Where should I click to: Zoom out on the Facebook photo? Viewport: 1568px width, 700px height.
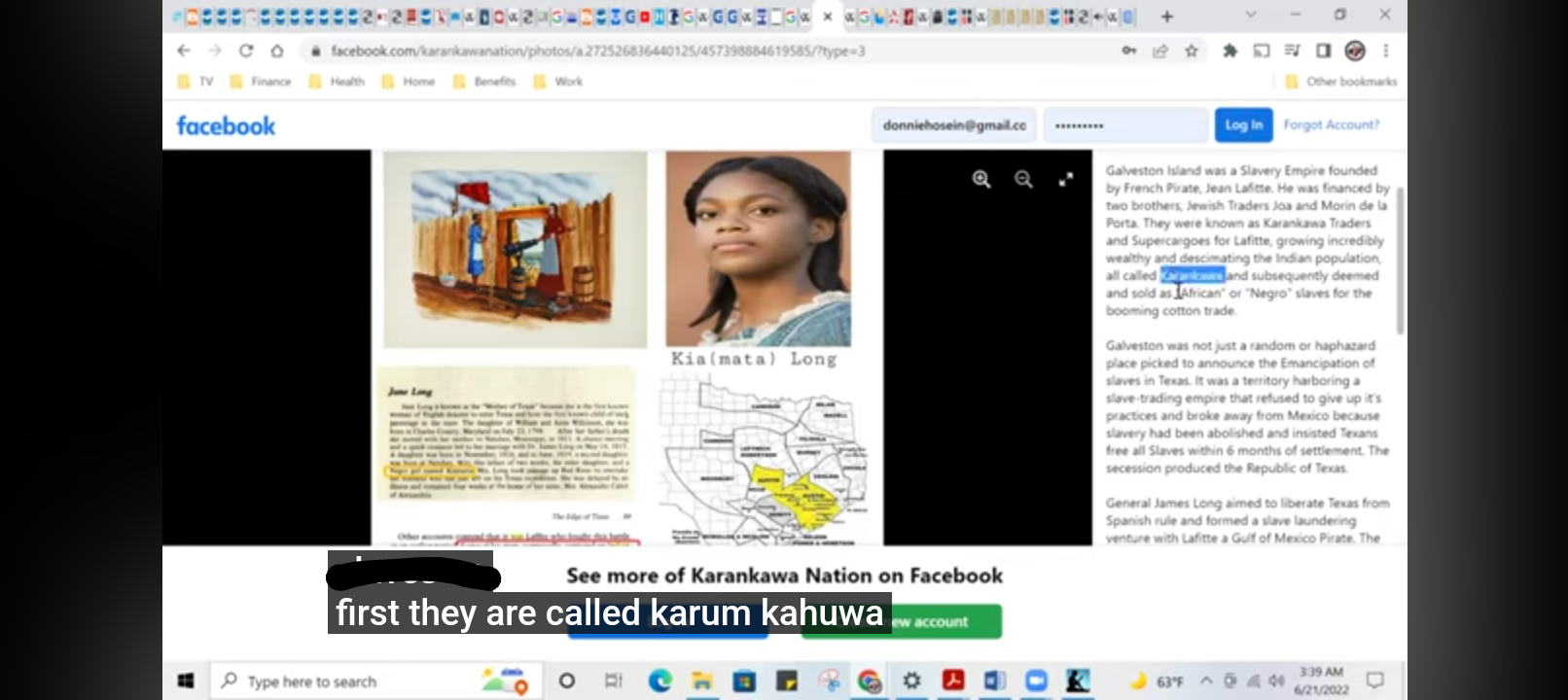[1023, 179]
